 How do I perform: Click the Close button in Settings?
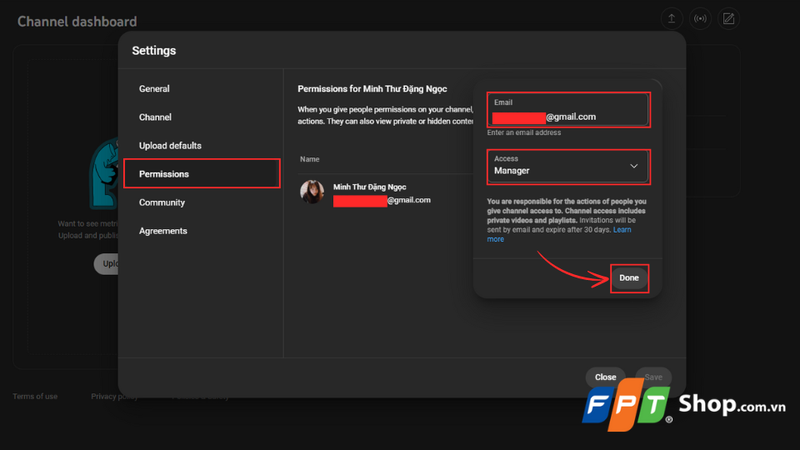pyautogui.click(x=605, y=377)
